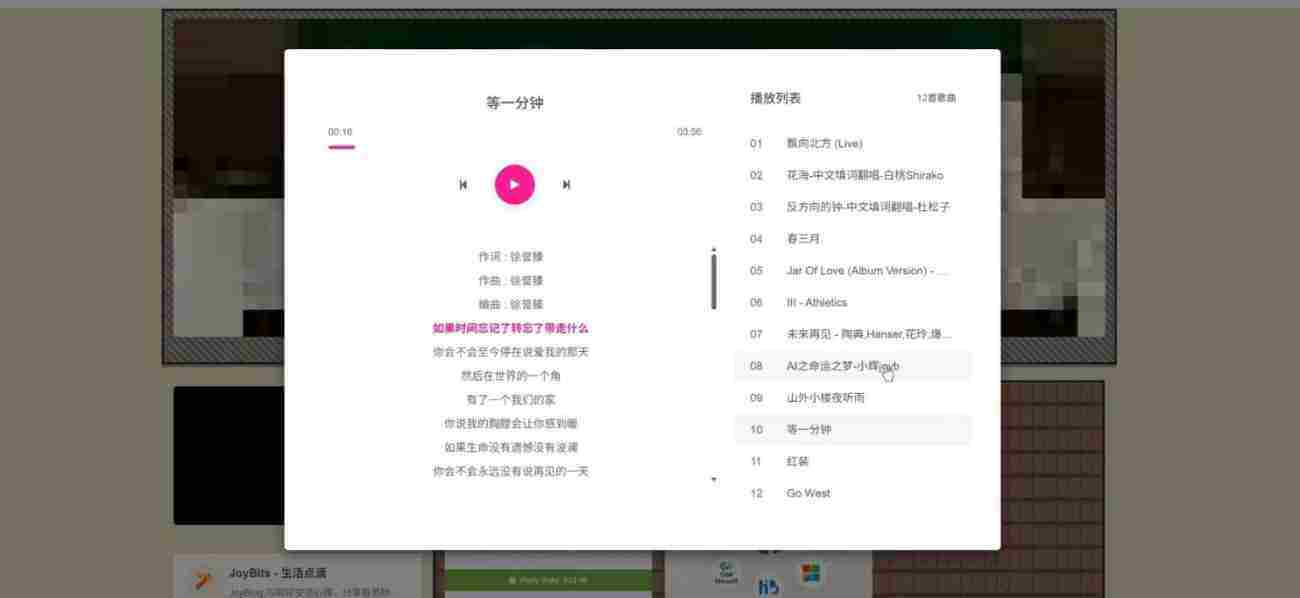This screenshot has width=1300, height=598.
Task: Skip to the previous track
Action: click(x=462, y=184)
